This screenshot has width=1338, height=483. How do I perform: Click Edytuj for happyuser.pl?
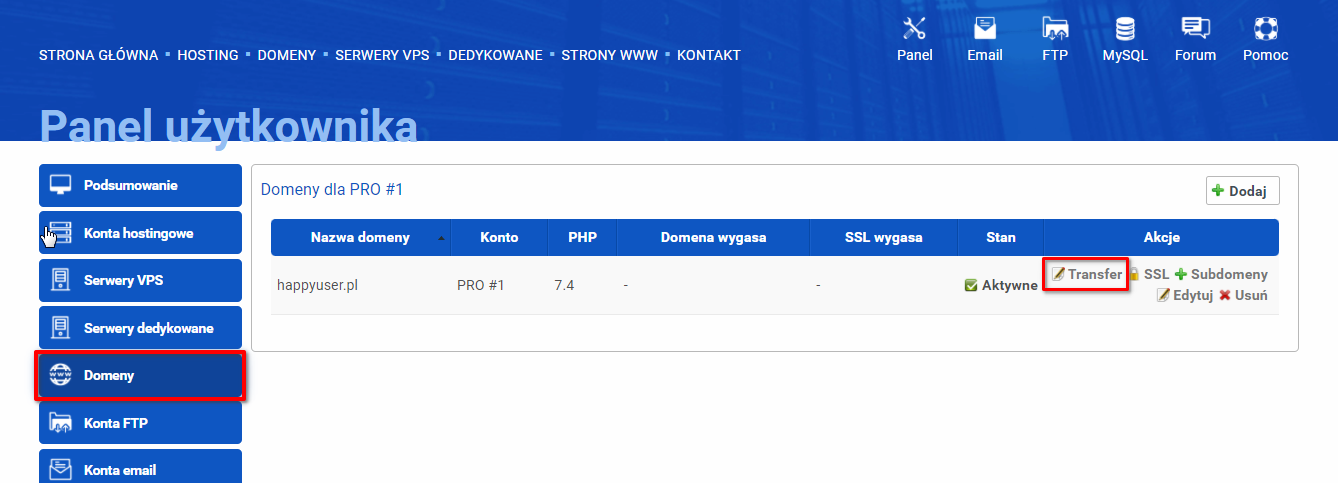(x=1185, y=295)
